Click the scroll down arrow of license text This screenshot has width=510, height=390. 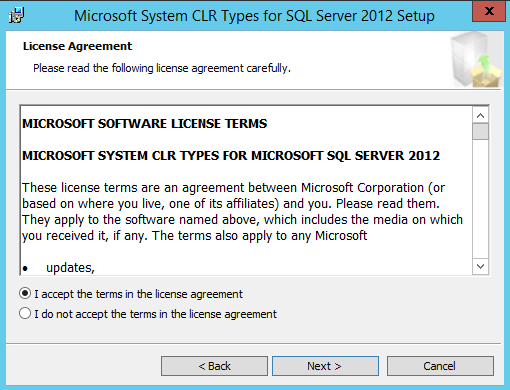[480, 266]
